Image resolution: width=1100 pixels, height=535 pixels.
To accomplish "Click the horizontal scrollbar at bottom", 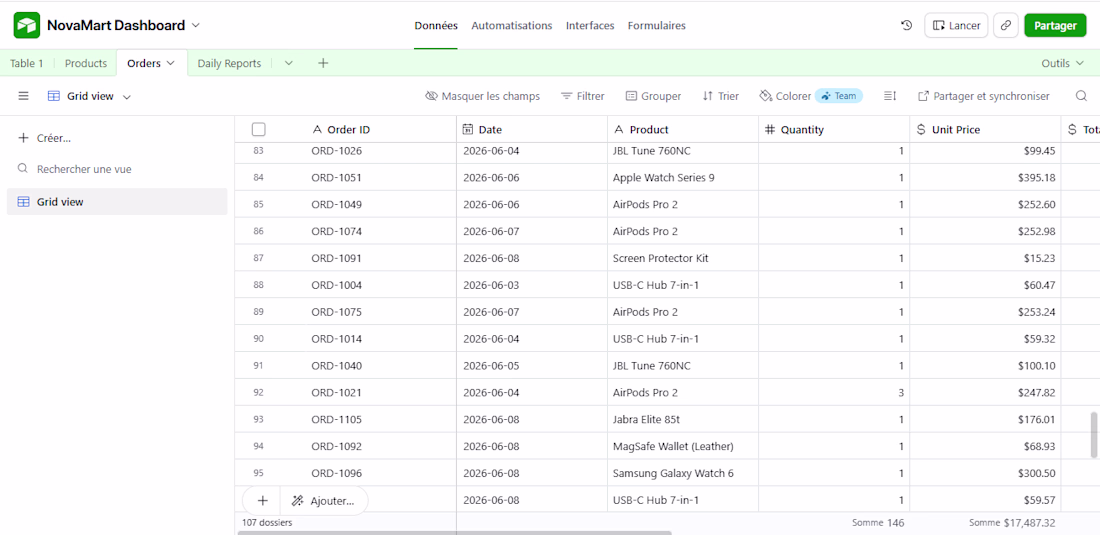I will [455, 533].
